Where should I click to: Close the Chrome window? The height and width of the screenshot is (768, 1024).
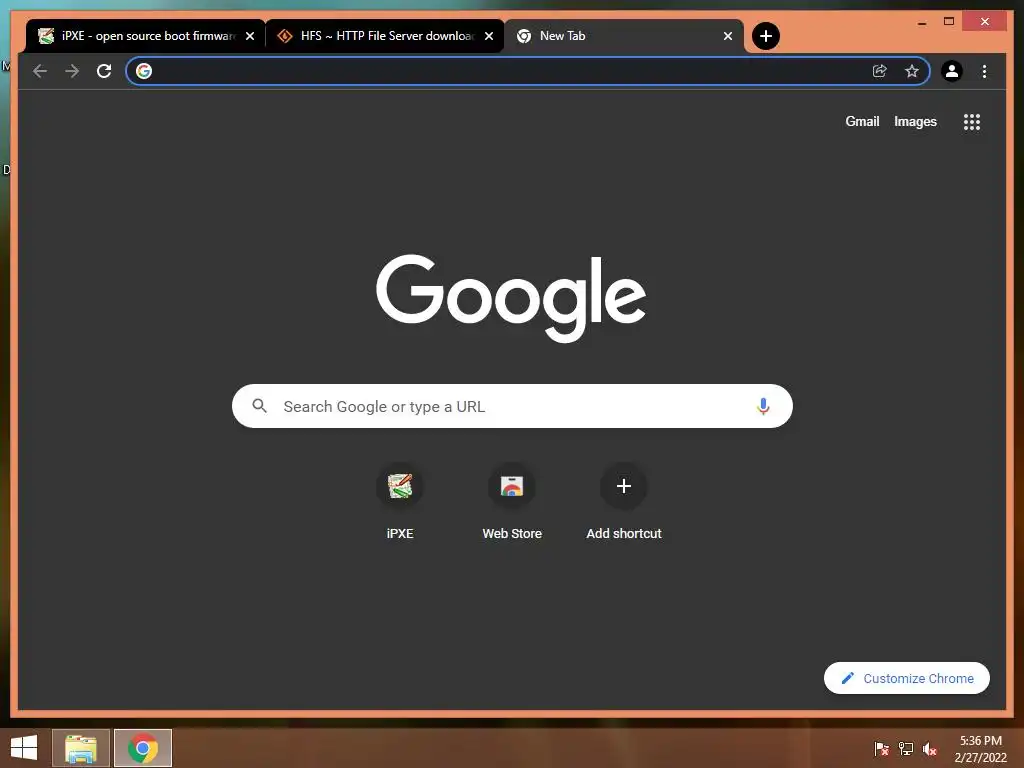click(985, 22)
